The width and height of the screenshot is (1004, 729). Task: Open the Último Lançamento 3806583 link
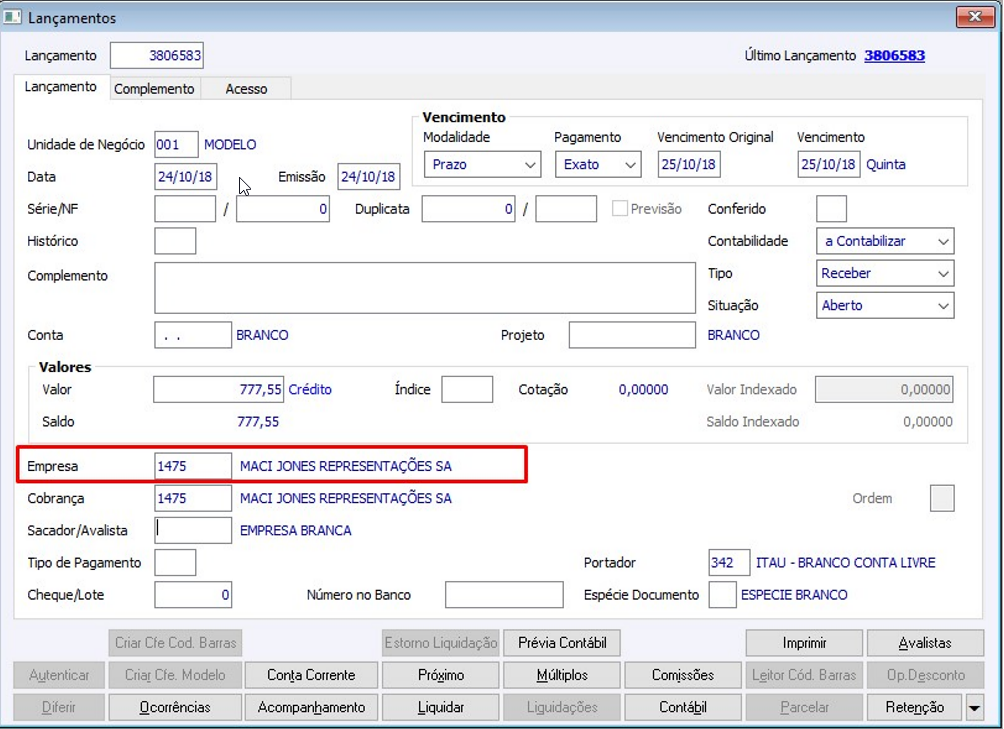(x=895, y=56)
